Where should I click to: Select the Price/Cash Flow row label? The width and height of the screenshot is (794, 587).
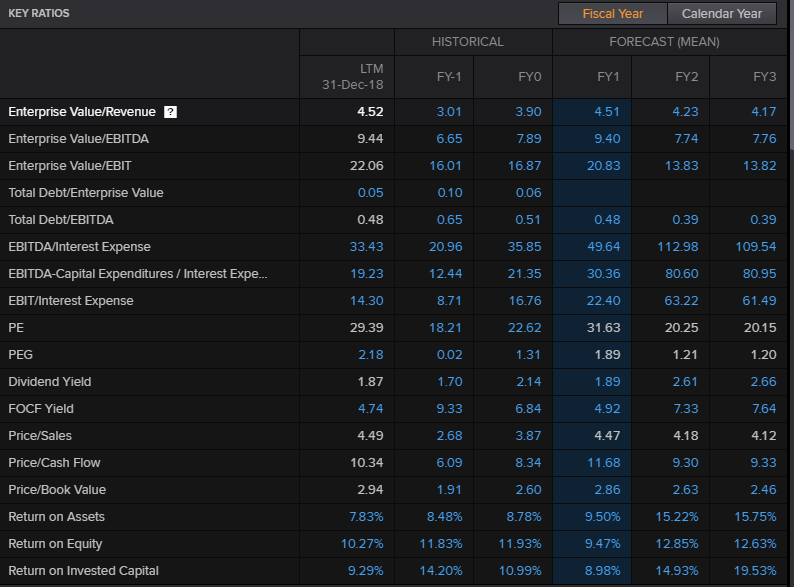pos(54,463)
